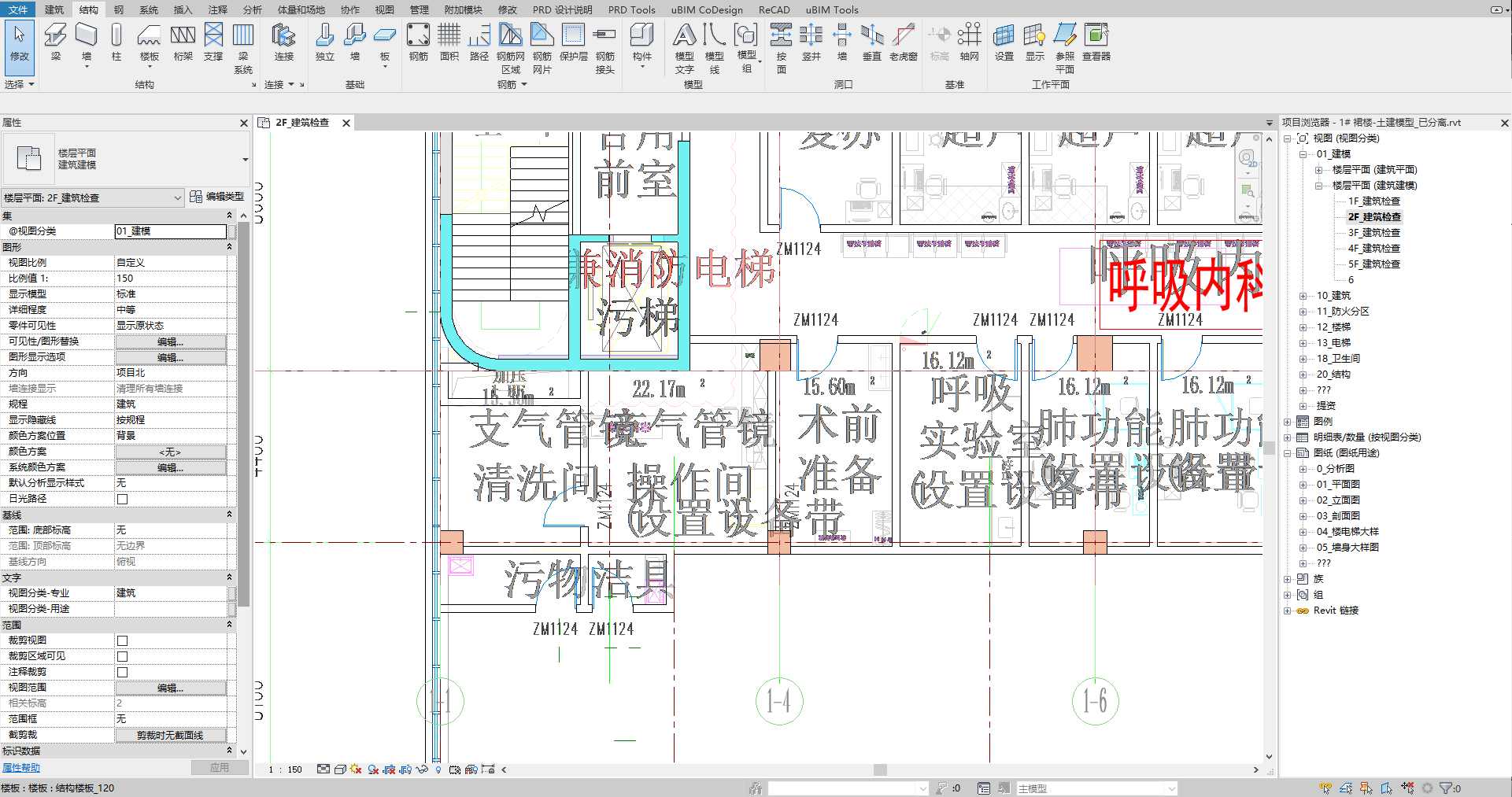Check the 注释裁剪 checkbox
Image resolution: width=1512 pixels, height=797 pixels.
123,672
